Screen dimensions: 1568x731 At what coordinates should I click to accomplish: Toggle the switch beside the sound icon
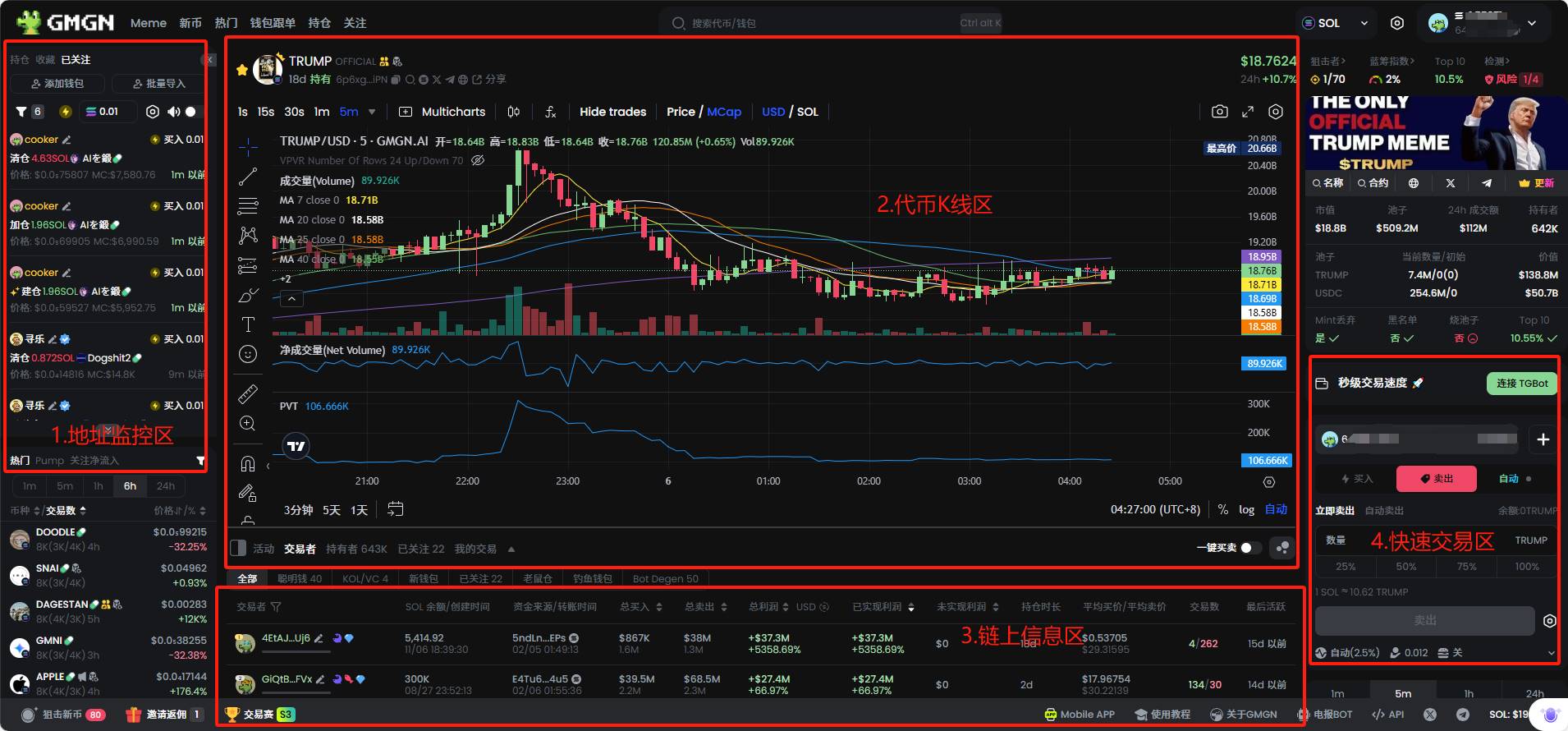(x=191, y=112)
